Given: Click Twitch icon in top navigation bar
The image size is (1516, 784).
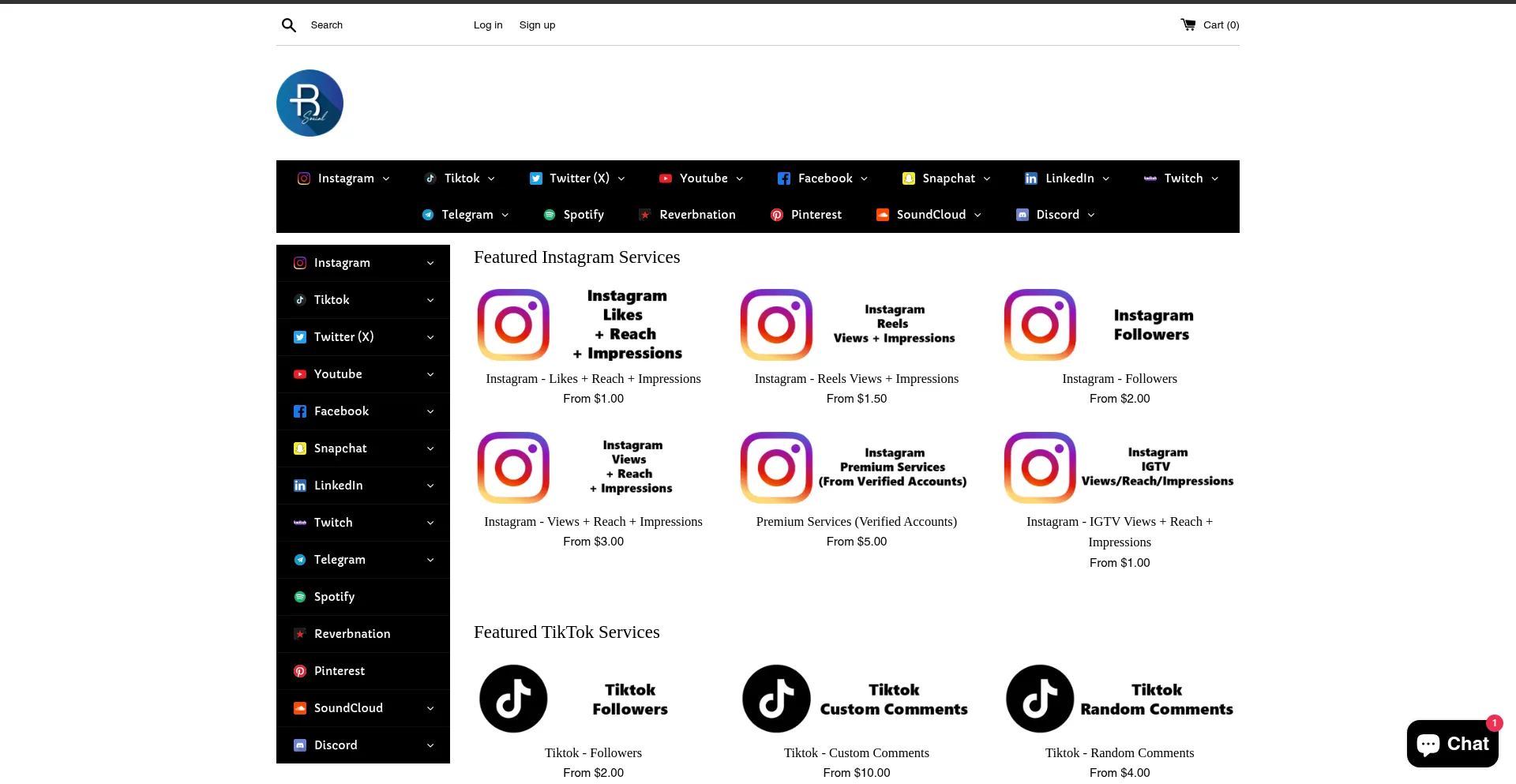Looking at the screenshot, I should pos(1150,178).
